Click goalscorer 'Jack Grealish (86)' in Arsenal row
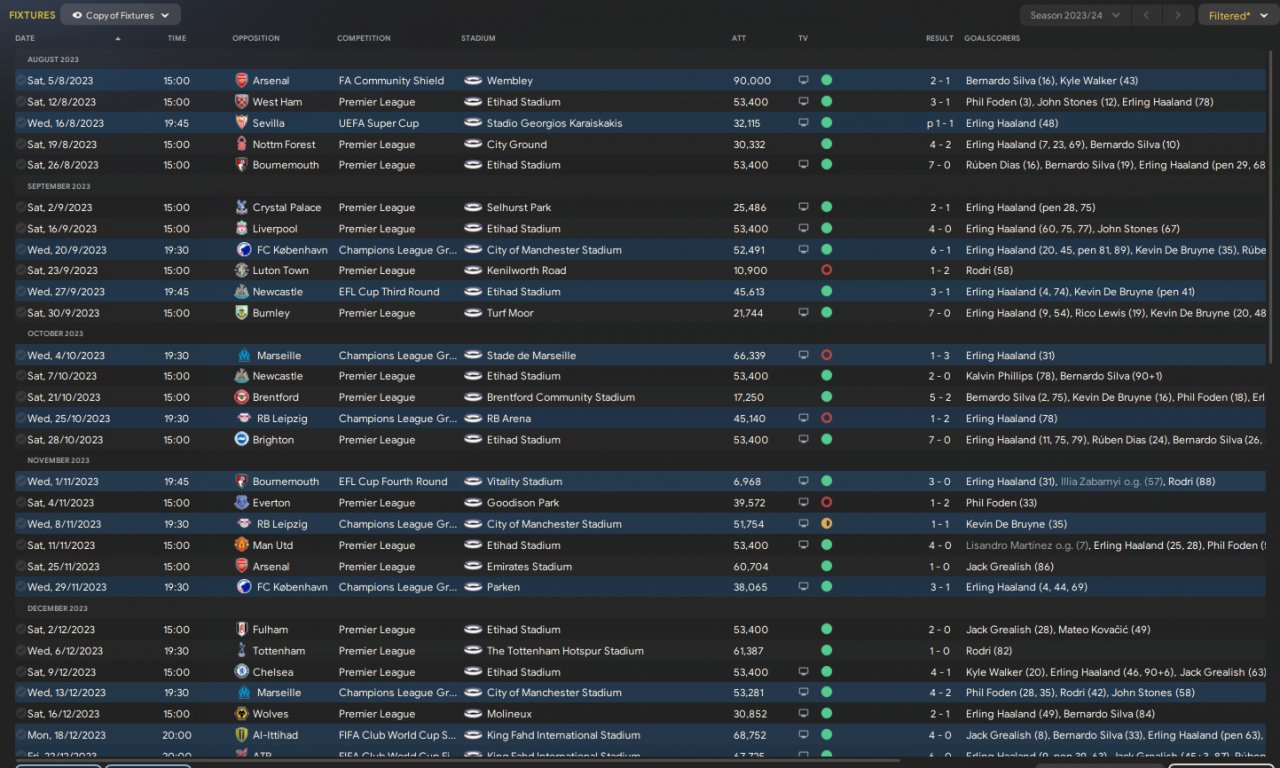Screen dimensions: 1280x768 click(1010, 566)
